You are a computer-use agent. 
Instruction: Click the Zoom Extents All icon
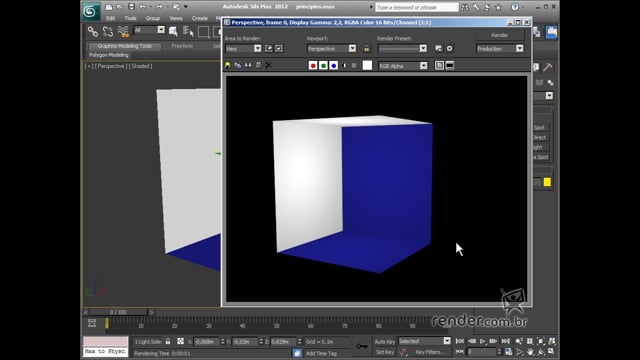[551, 341]
